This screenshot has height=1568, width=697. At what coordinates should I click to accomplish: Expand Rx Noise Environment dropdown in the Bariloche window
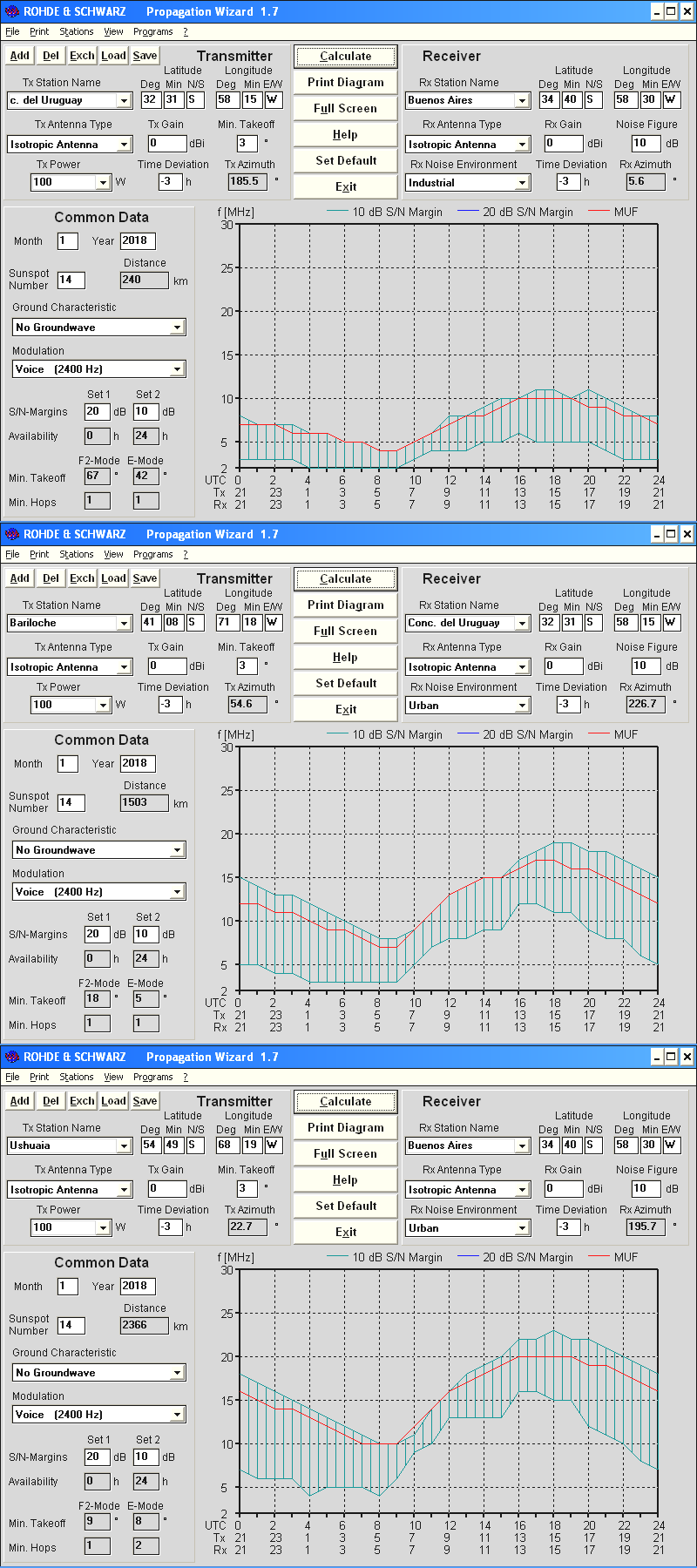[523, 706]
